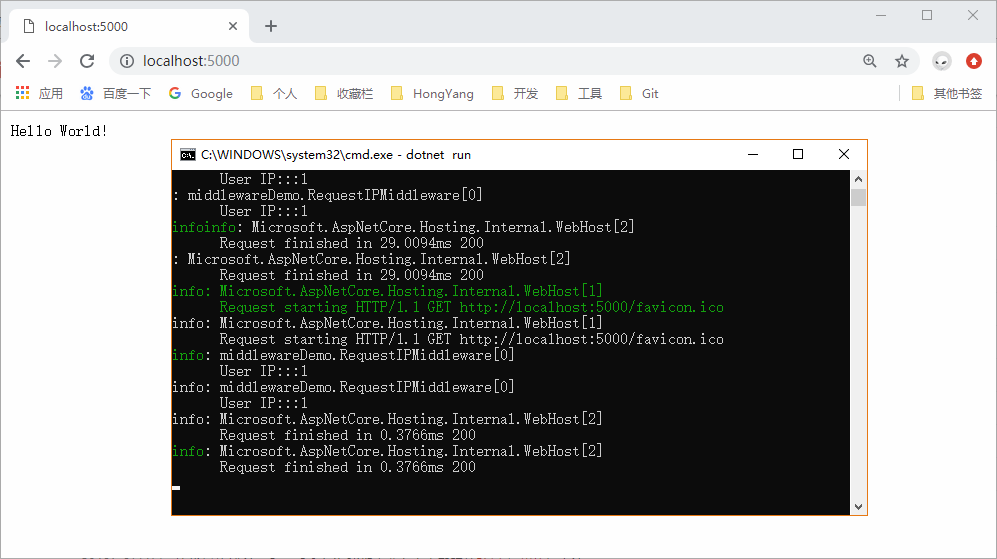The image size is (997, 559).
Task: Minimize the browser window
Action: coord(881,15)
